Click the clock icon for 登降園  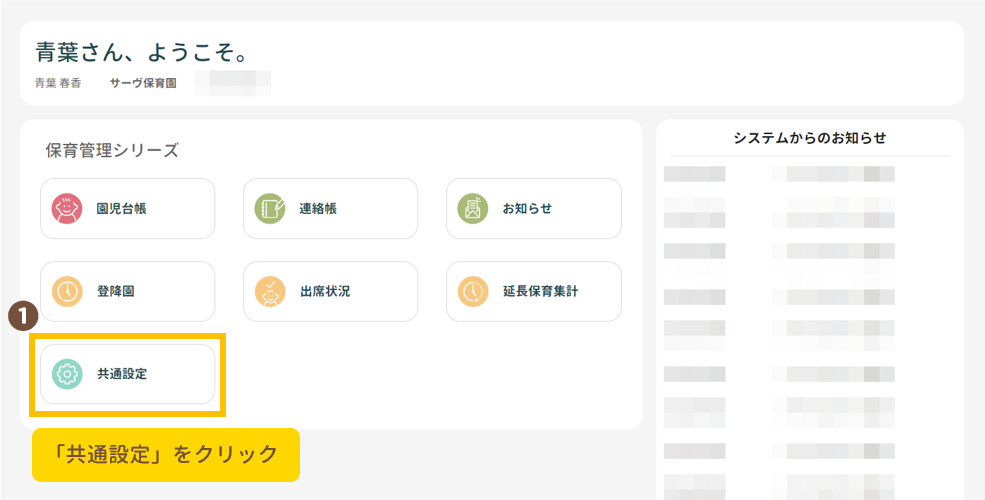click(x=66, y=292)
